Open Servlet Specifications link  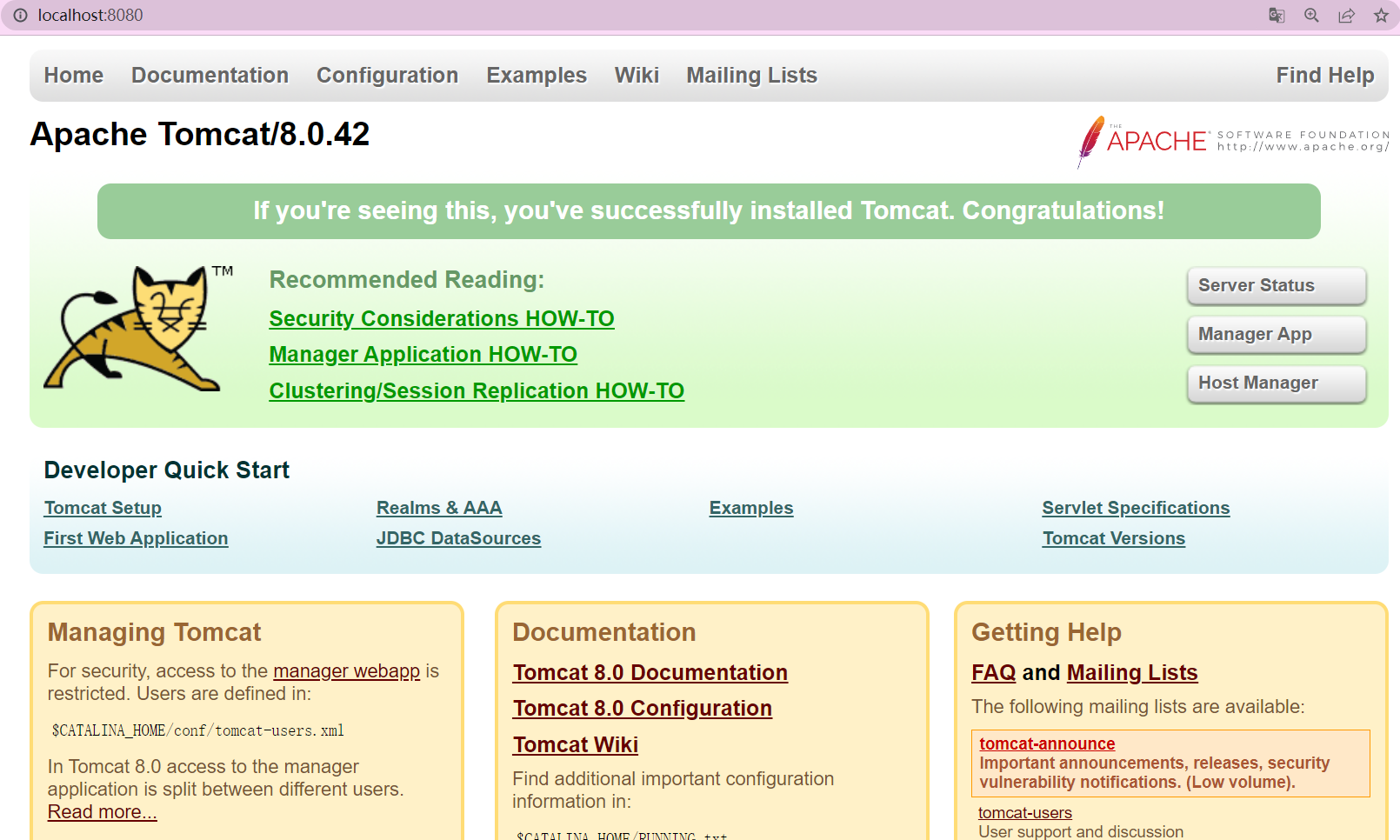point(1136,508)
